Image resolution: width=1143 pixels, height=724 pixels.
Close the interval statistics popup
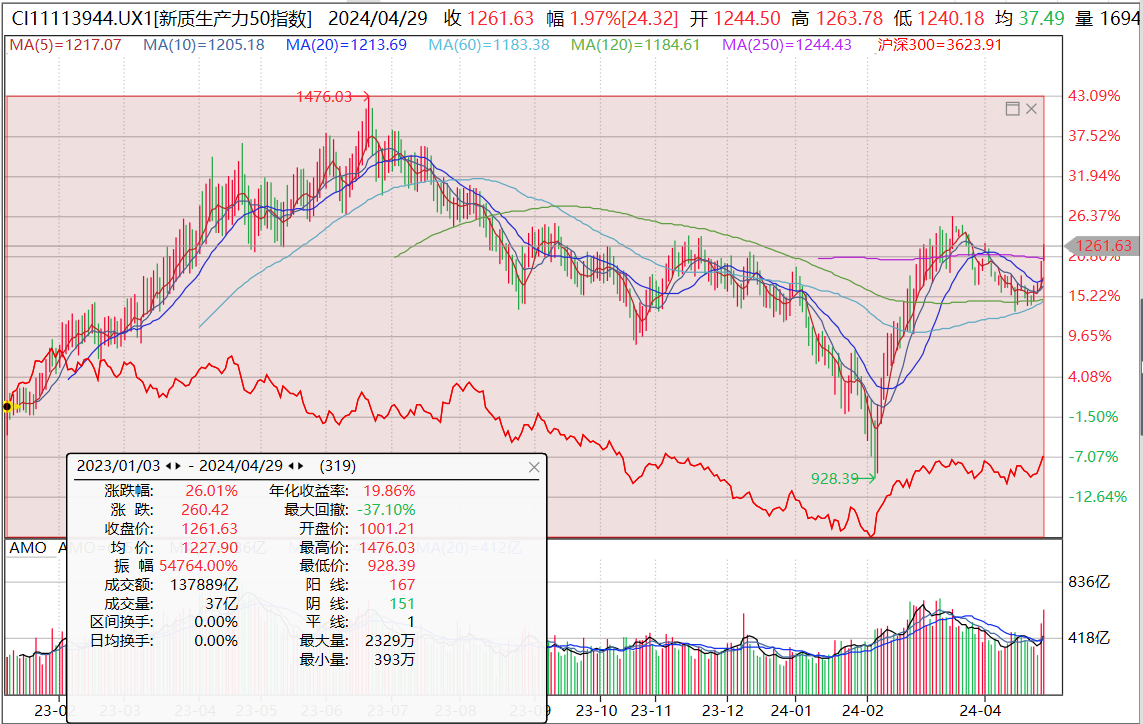coord(534,467)
